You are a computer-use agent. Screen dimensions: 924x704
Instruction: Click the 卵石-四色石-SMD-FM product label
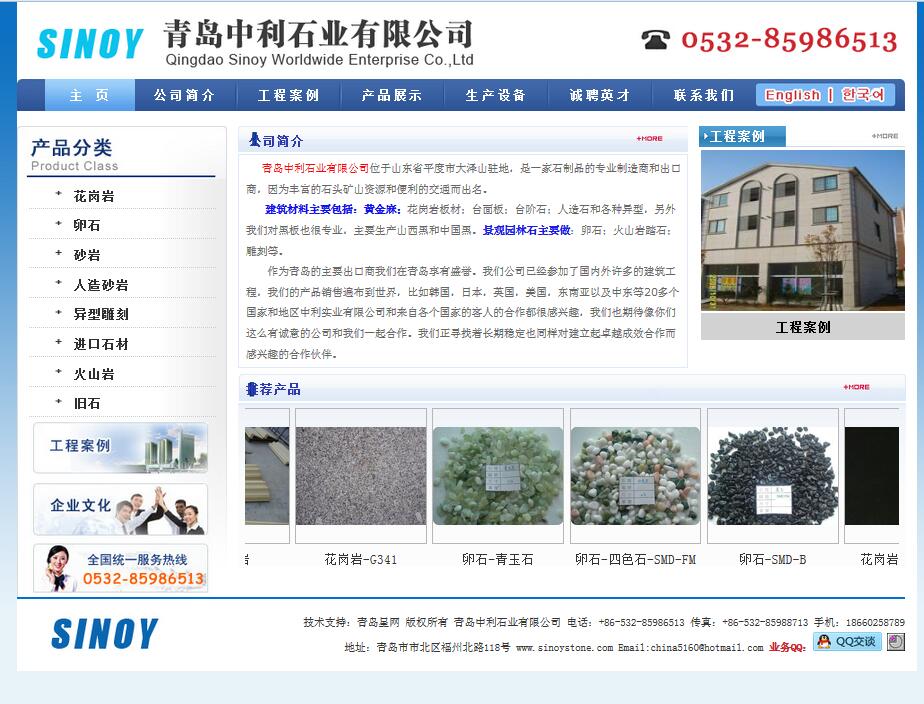coord(635,560)
